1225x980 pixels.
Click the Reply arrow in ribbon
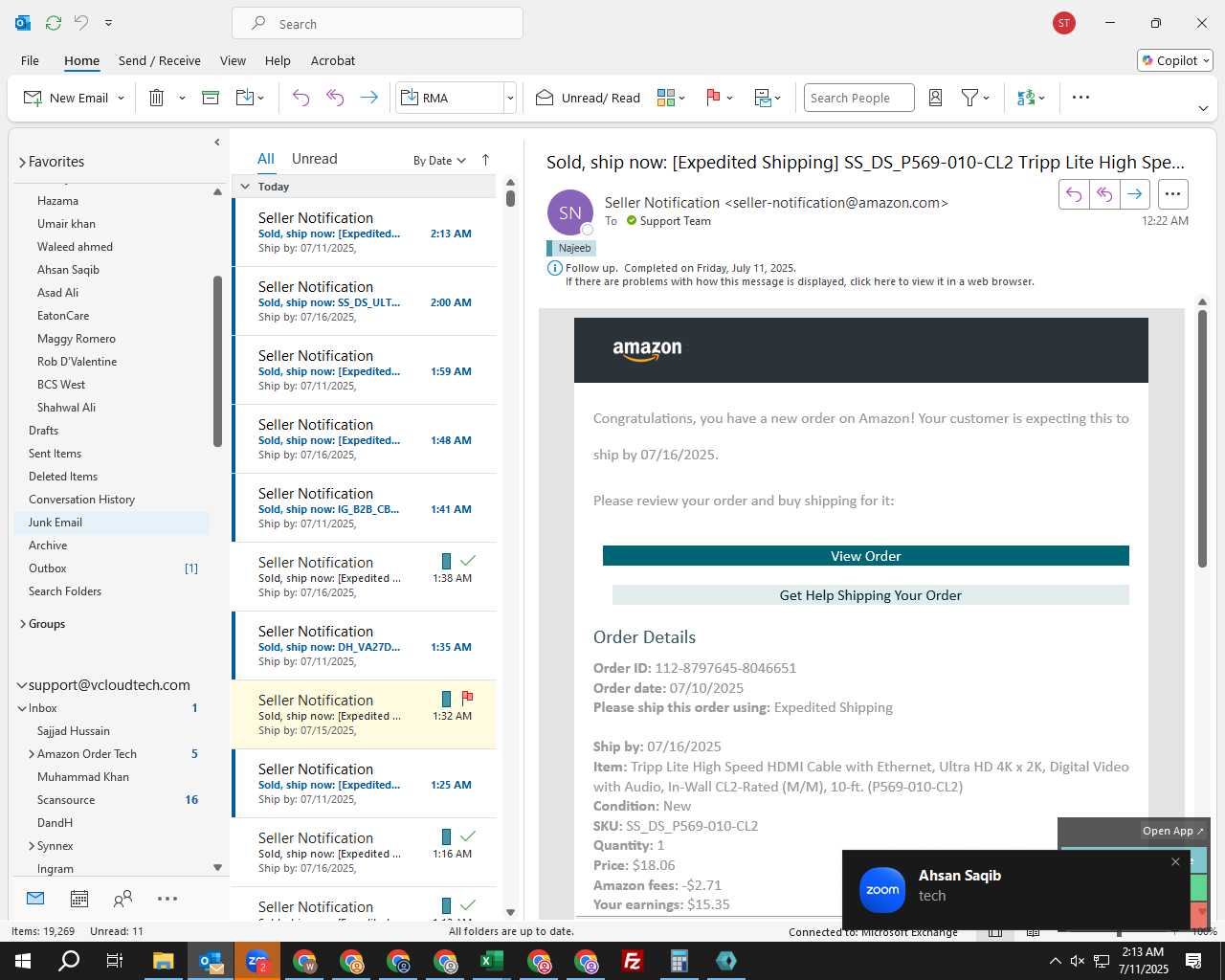[x=301, y=98]
